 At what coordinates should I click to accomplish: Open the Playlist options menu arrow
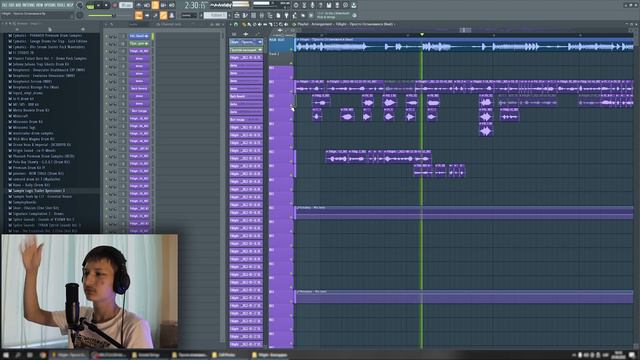coord(231,24)
